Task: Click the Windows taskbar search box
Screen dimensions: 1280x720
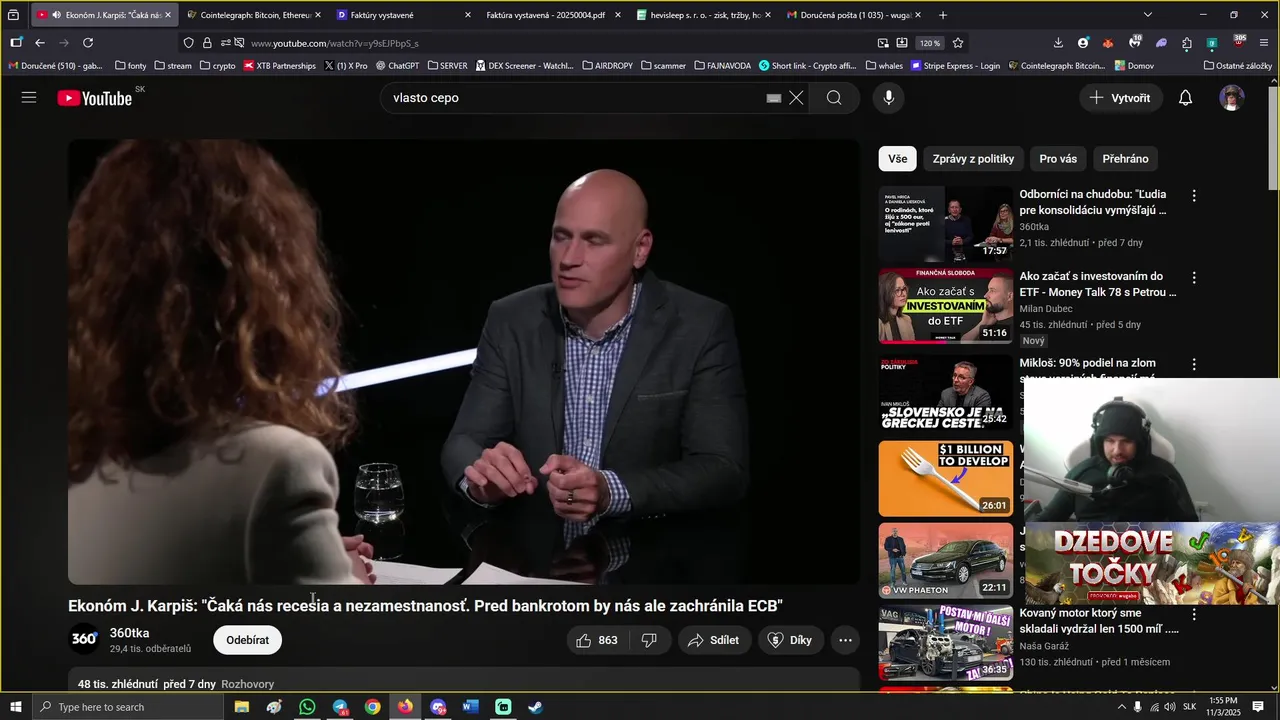Action: (x=127, y=707)
